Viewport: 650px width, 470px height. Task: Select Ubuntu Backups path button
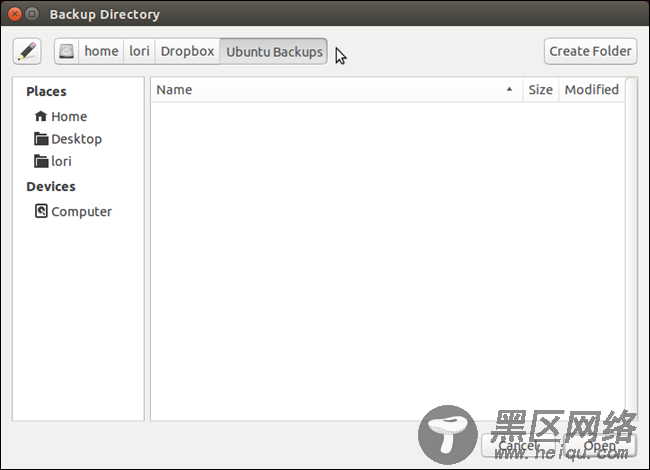coord(274,51)
